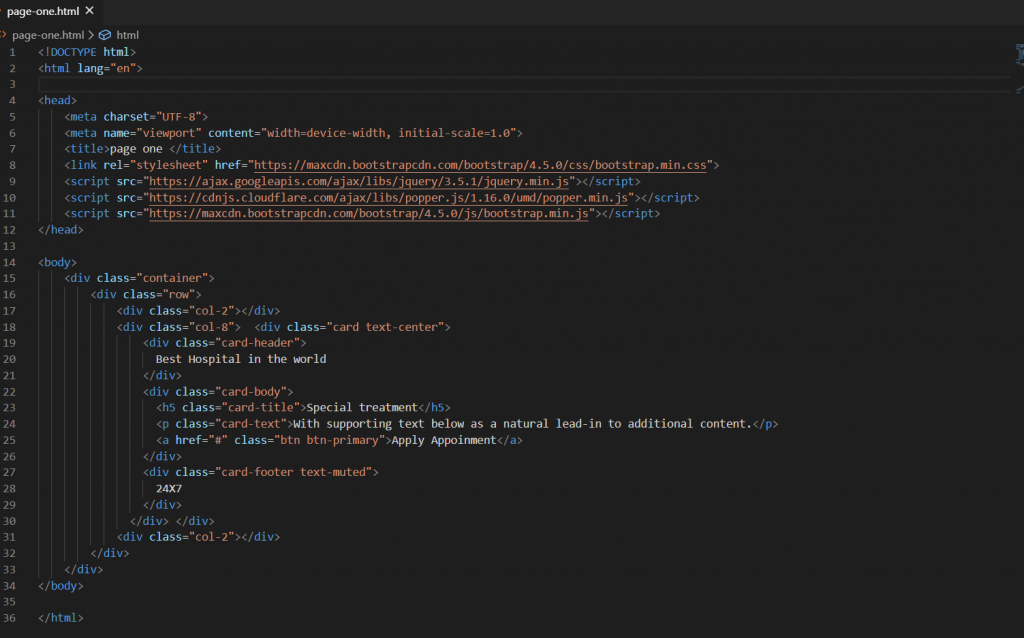Click the html symbol cube icon in breadcrumbs
Image resolution: width=1024 pixels, height=638 pixels.
pos(104,34)
